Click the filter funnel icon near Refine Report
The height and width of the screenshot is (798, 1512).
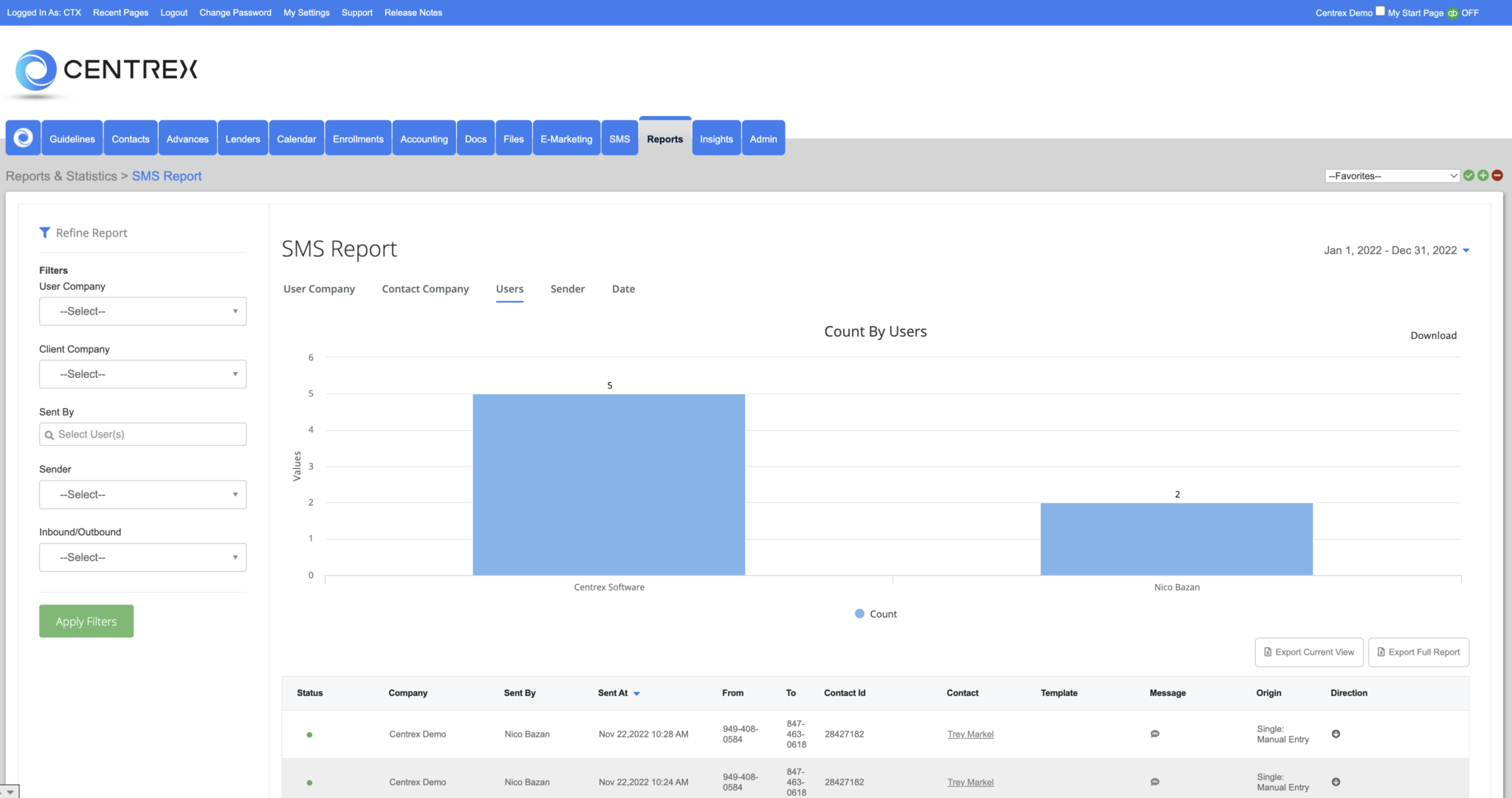(46, 233)
